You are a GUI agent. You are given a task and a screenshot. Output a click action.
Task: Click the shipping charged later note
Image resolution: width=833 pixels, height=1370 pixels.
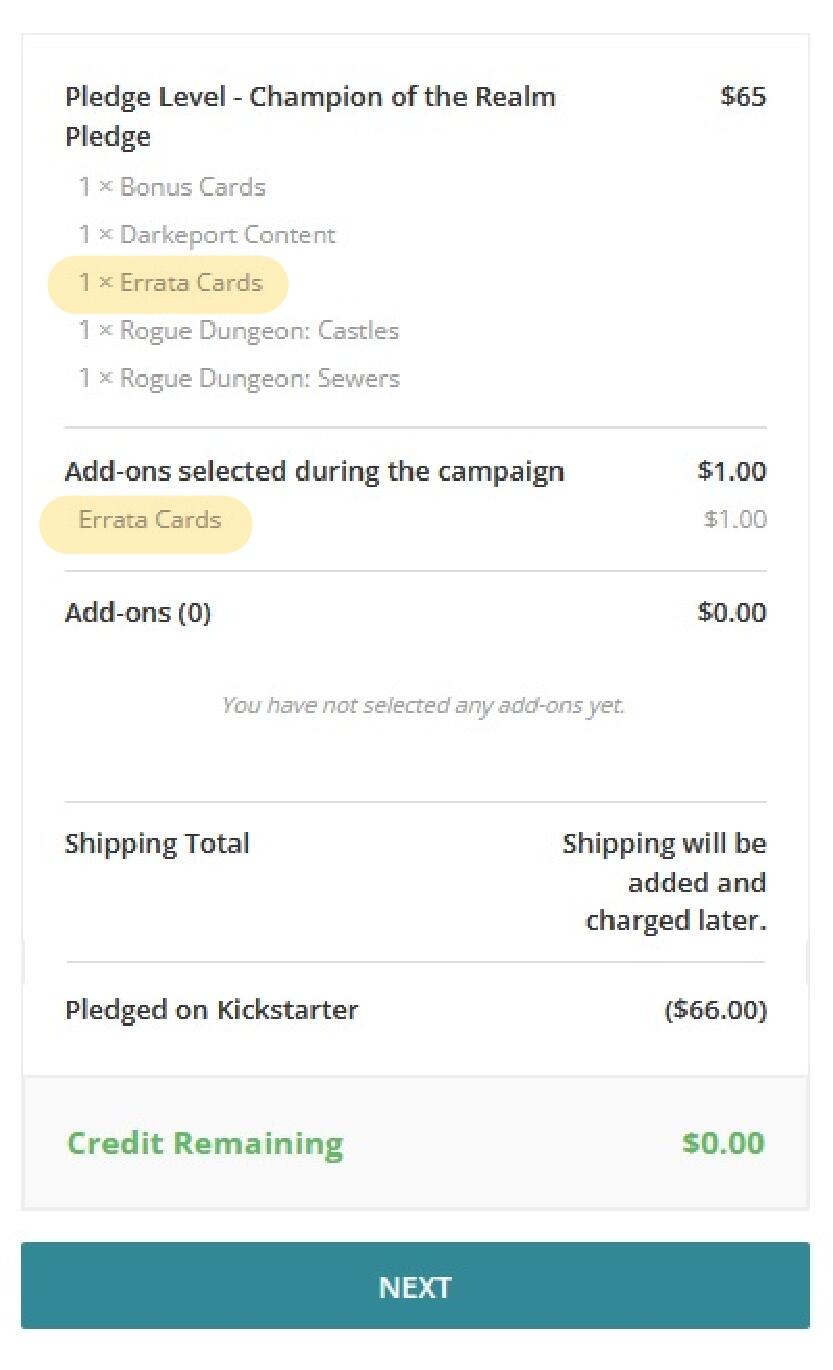click(x=665, y=882)
